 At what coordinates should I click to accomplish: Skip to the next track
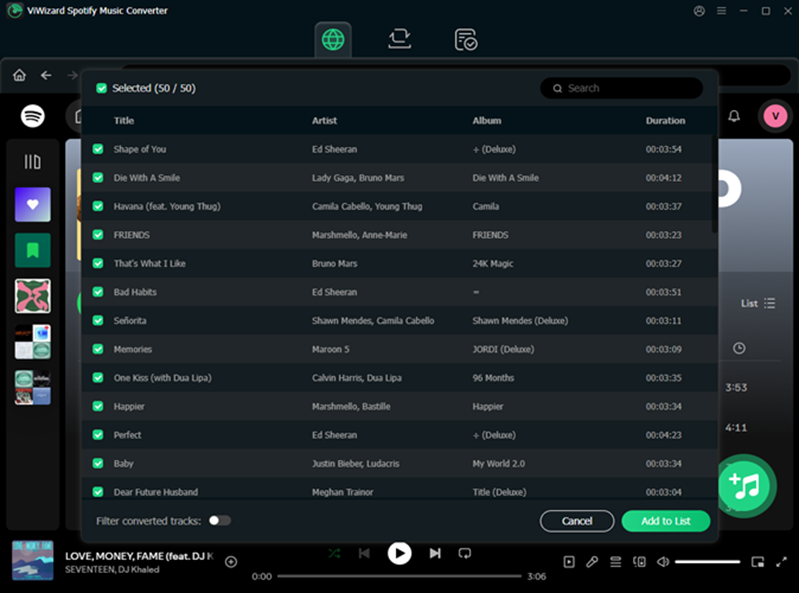(x=435, y=553)
